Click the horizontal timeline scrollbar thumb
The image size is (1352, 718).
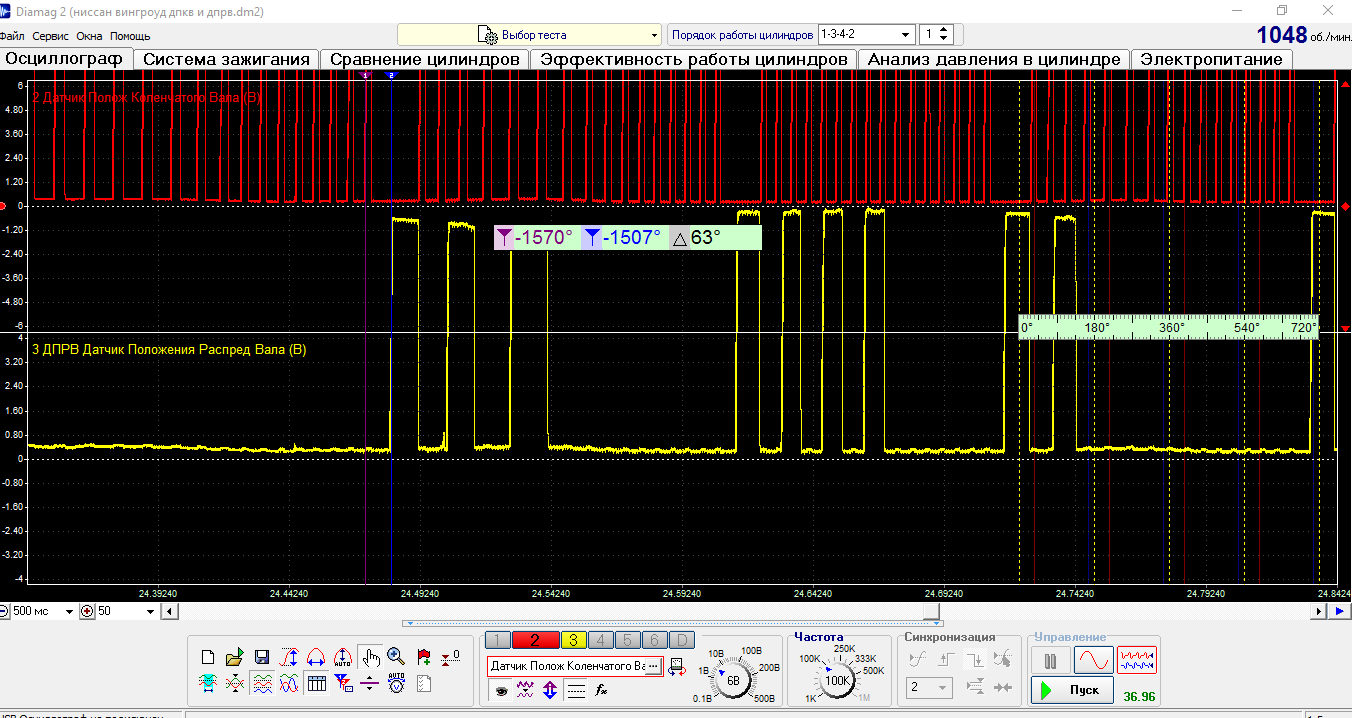tap(931, 611)
